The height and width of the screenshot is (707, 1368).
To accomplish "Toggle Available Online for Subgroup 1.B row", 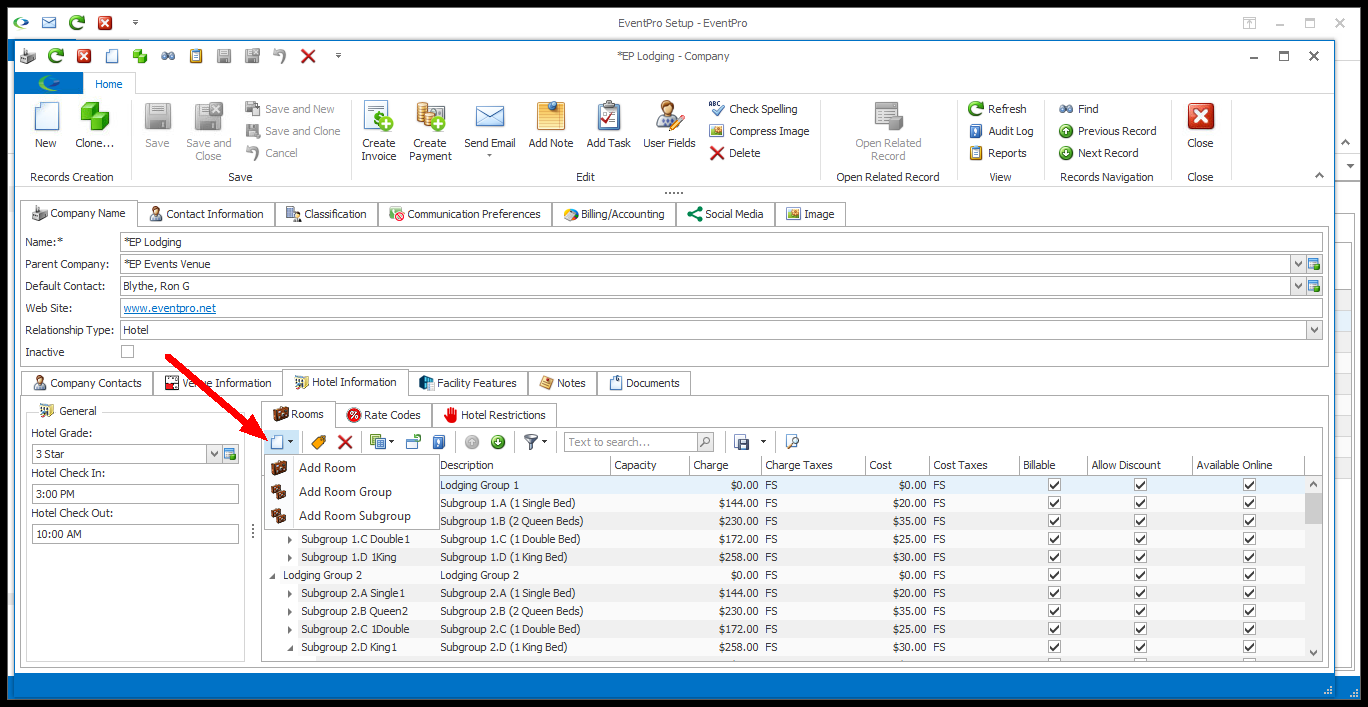I will pos(1249,521).
